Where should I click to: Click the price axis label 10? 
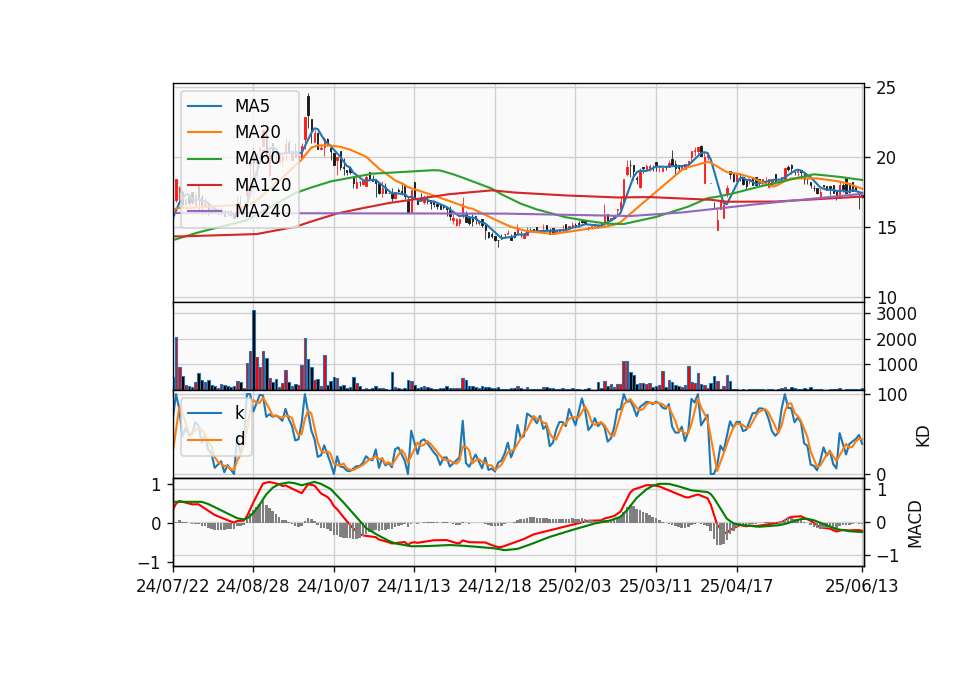885,298
